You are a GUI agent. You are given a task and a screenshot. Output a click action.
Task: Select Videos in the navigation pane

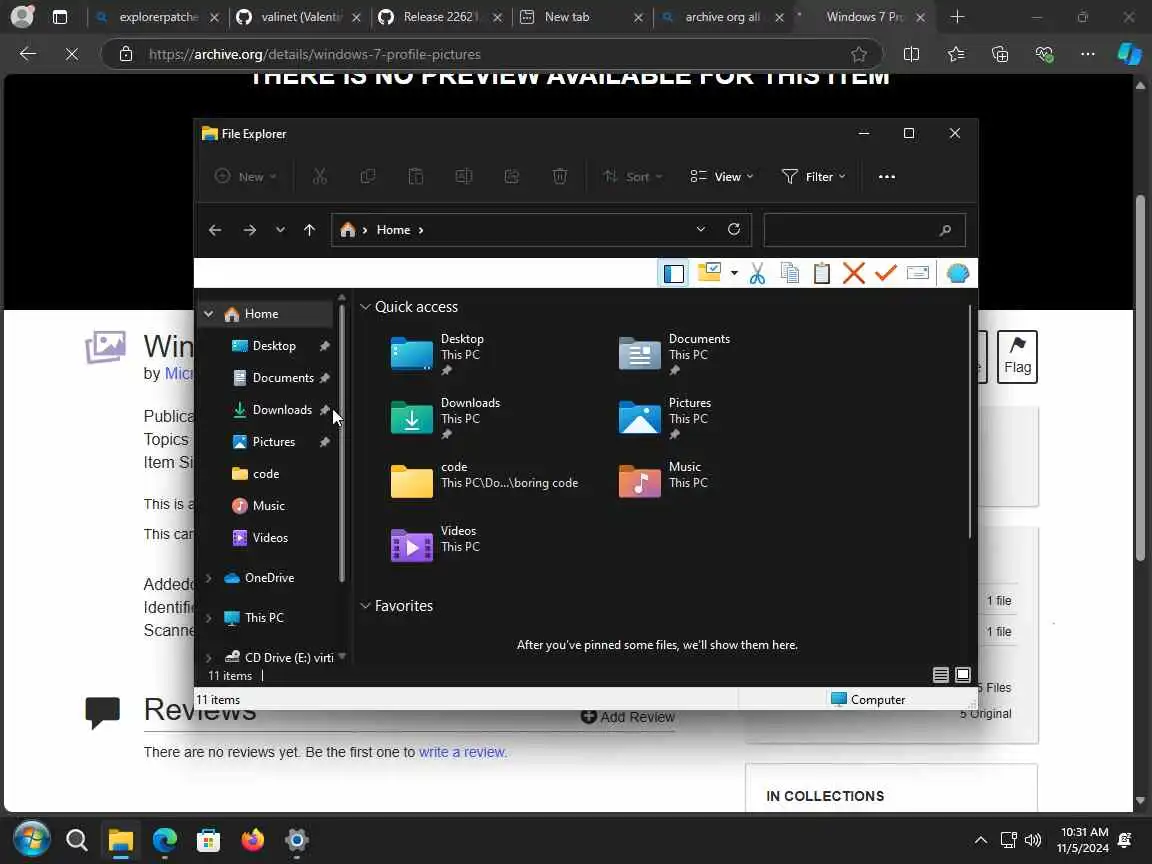[x=270, y=538]
